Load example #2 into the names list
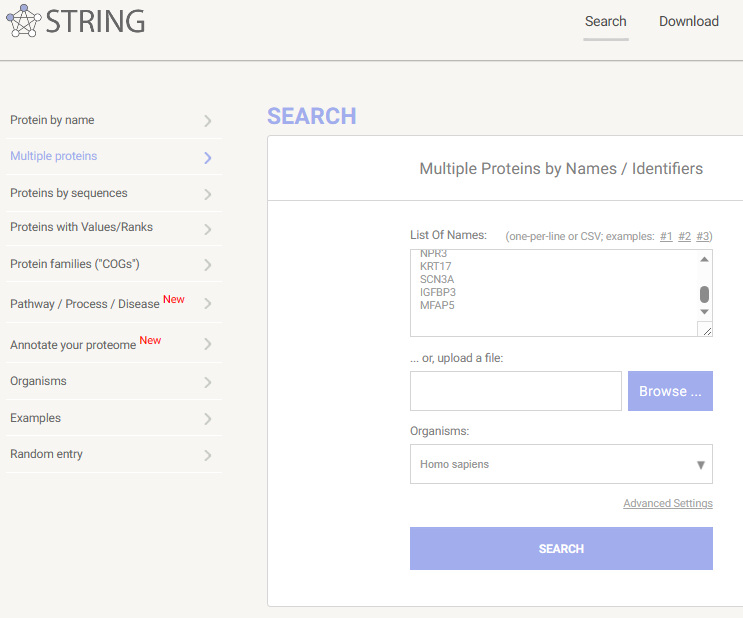Screen dimensions: 743x618 coord(684,236)
